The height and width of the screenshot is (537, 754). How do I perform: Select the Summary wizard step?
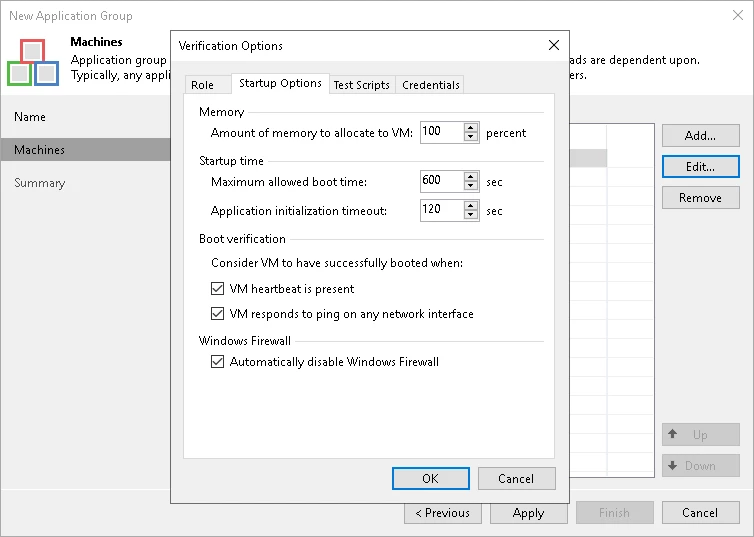point(40,183)
